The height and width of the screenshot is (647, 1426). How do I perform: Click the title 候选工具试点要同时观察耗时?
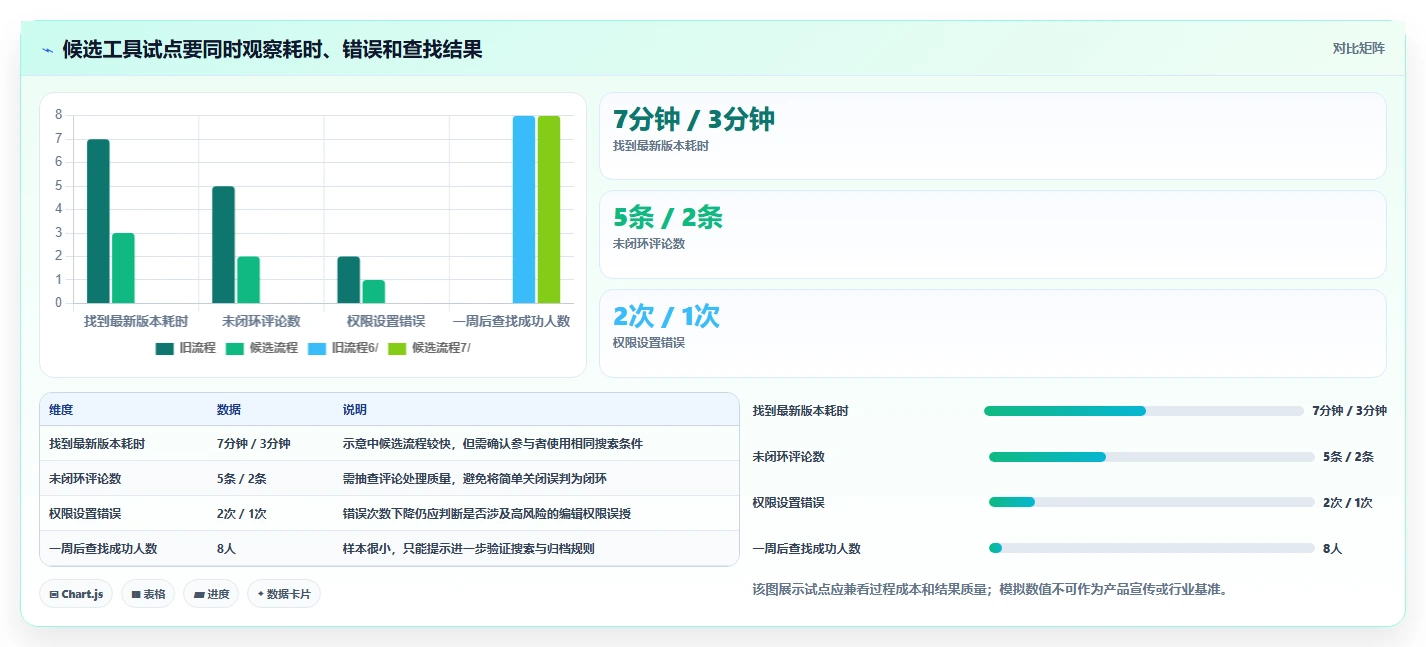273,49
